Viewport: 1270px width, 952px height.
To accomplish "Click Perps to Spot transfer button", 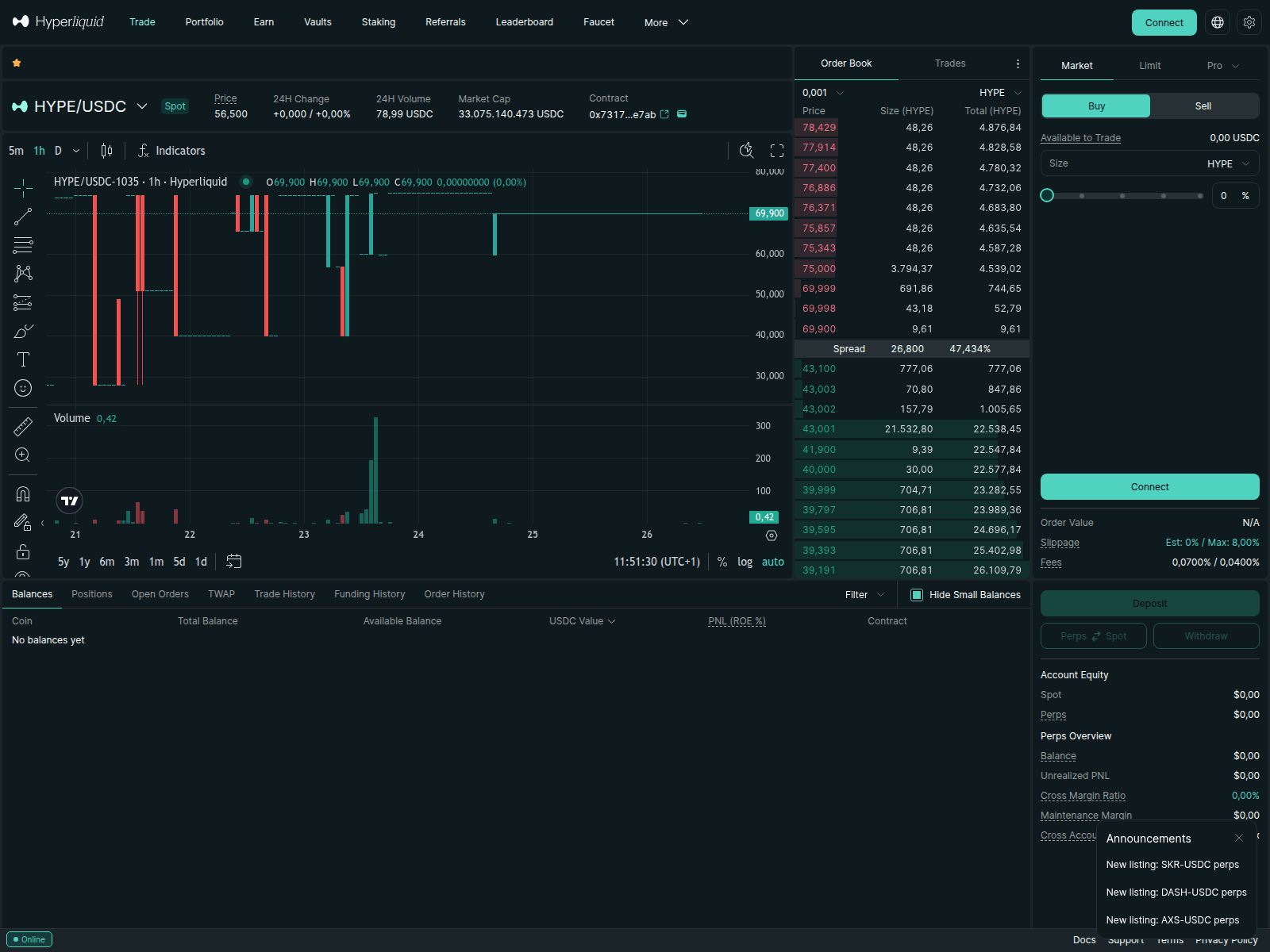I will point(1094,636).
